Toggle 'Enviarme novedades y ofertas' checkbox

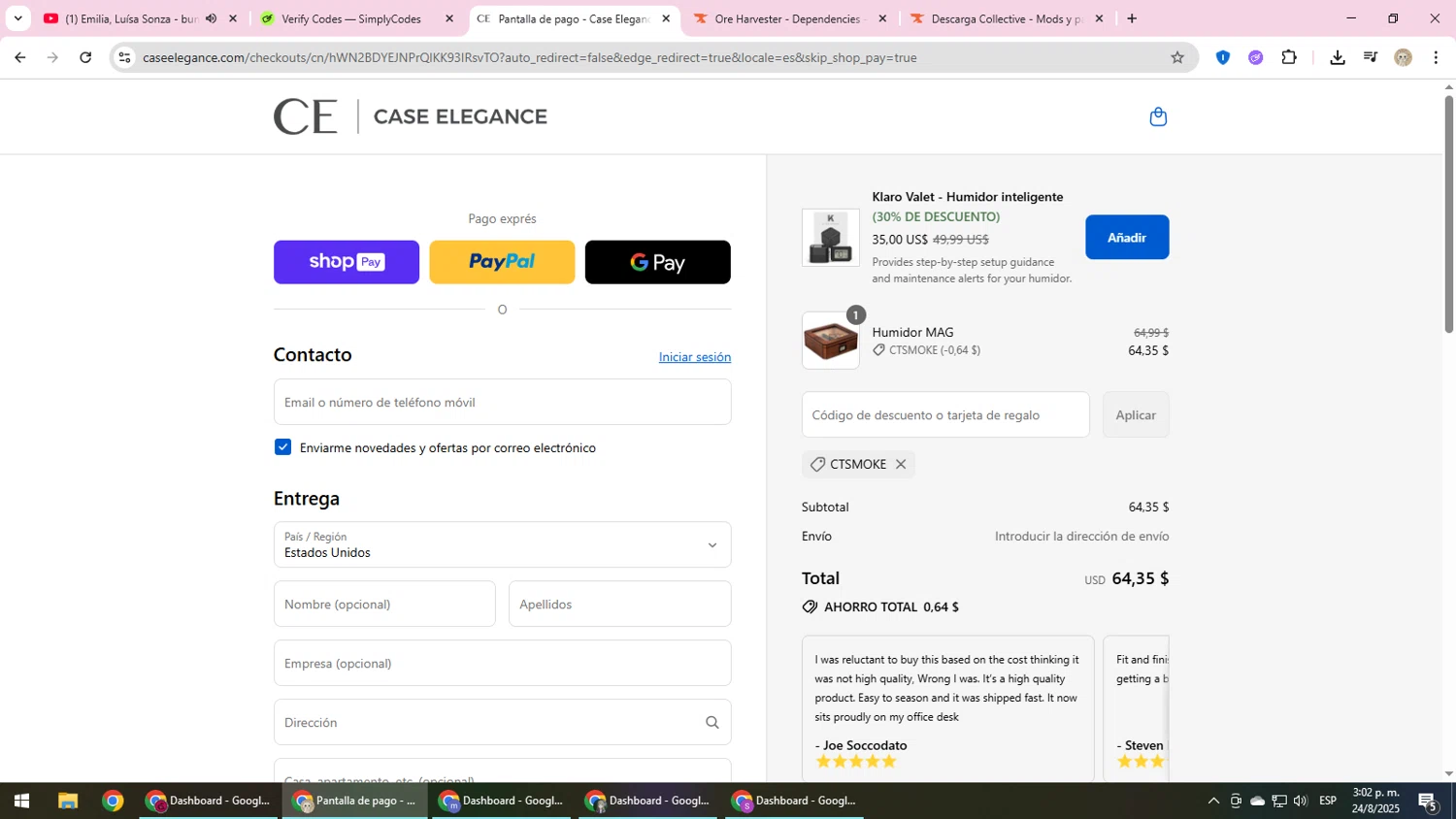282,447
